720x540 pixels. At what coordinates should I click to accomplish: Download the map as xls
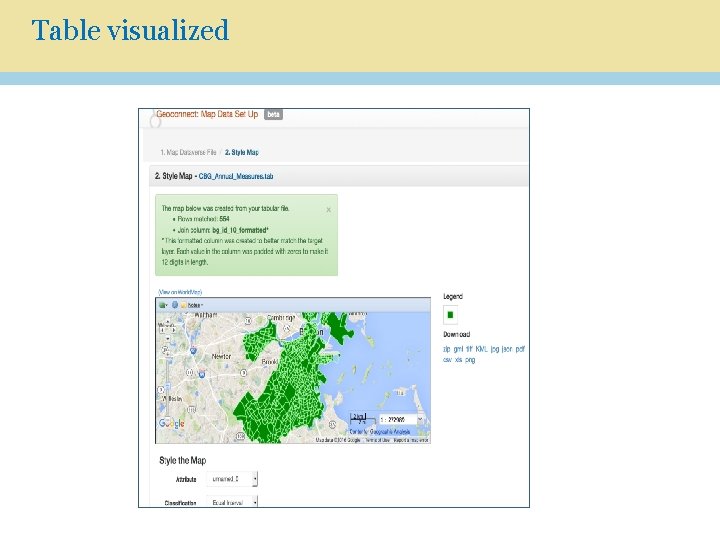[458, 360]
